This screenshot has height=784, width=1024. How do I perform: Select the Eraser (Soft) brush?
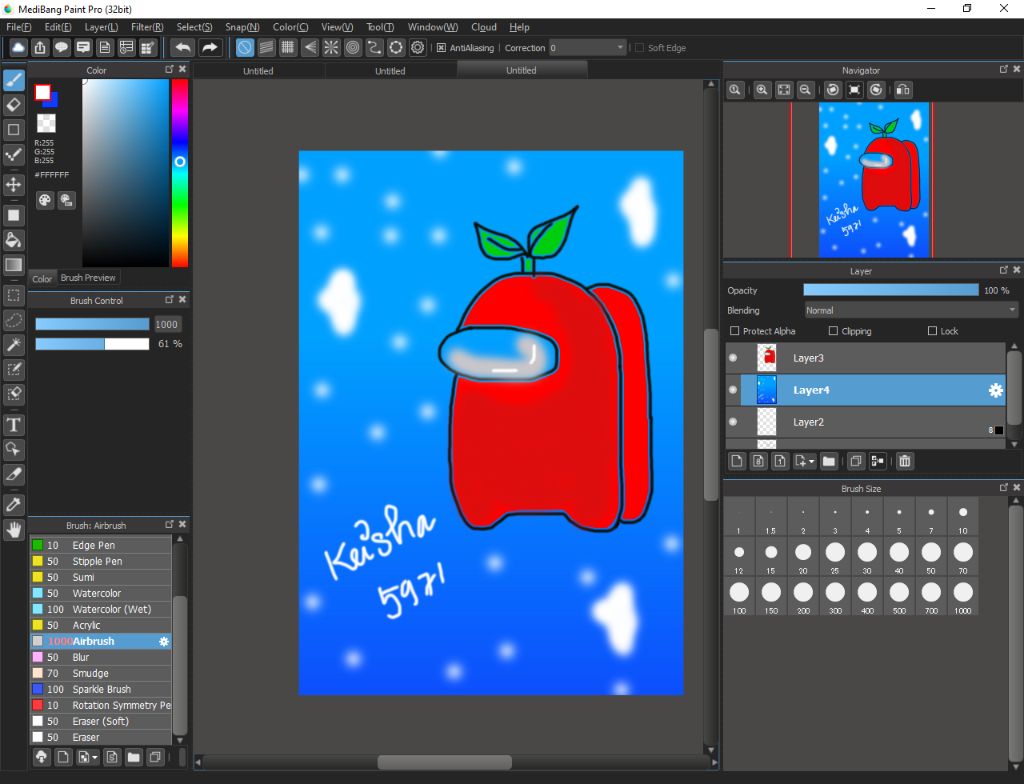coord(101,721)
